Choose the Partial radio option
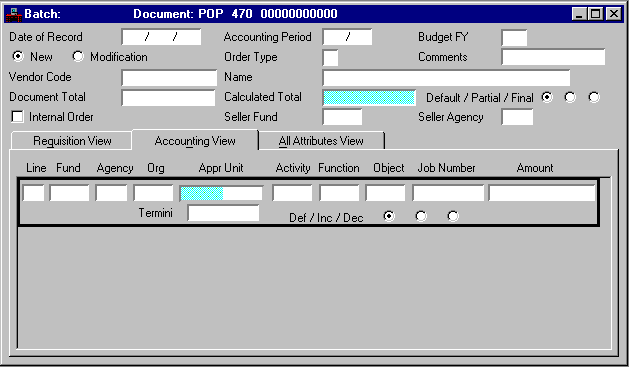 pyautogui.click(x=570, y=97)
